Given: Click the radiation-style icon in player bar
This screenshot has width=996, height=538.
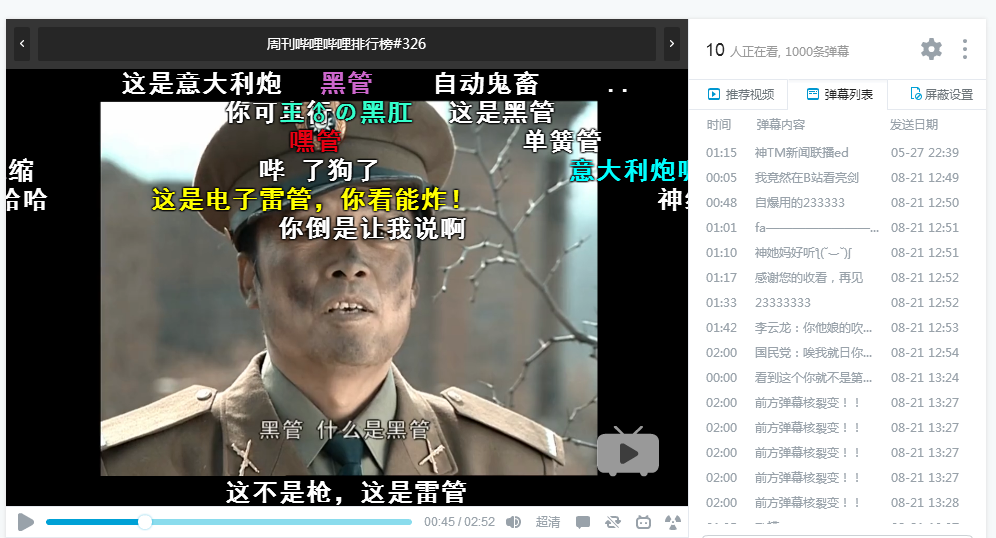Looking at the screenshot, I should pyautogui.click(x=673, y=522).
